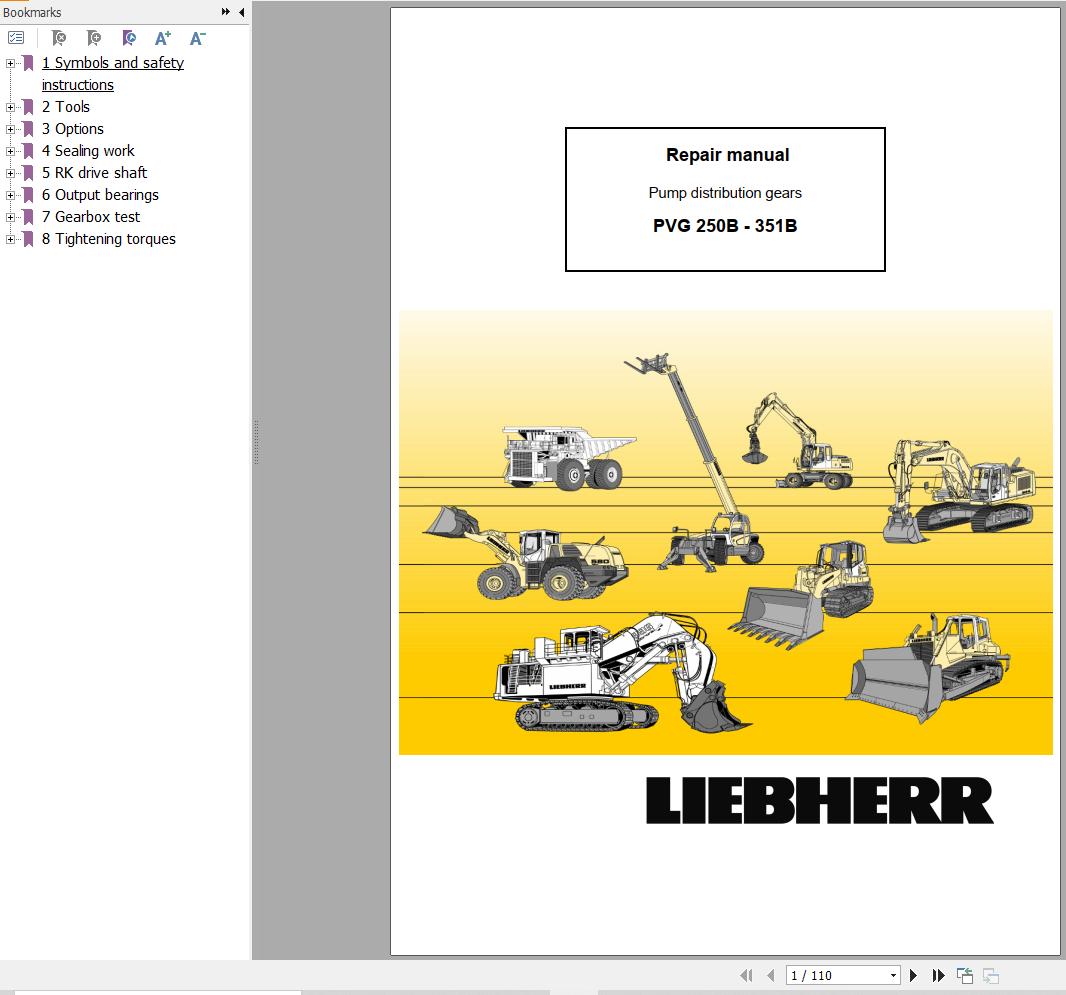
Task: Open bookmark '3 Options'
Action: pyautogui.click(x=73, y=129)
